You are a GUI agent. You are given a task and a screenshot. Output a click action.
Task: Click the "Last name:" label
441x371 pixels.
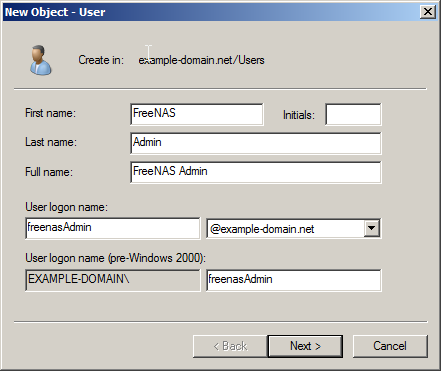point(51,142)
